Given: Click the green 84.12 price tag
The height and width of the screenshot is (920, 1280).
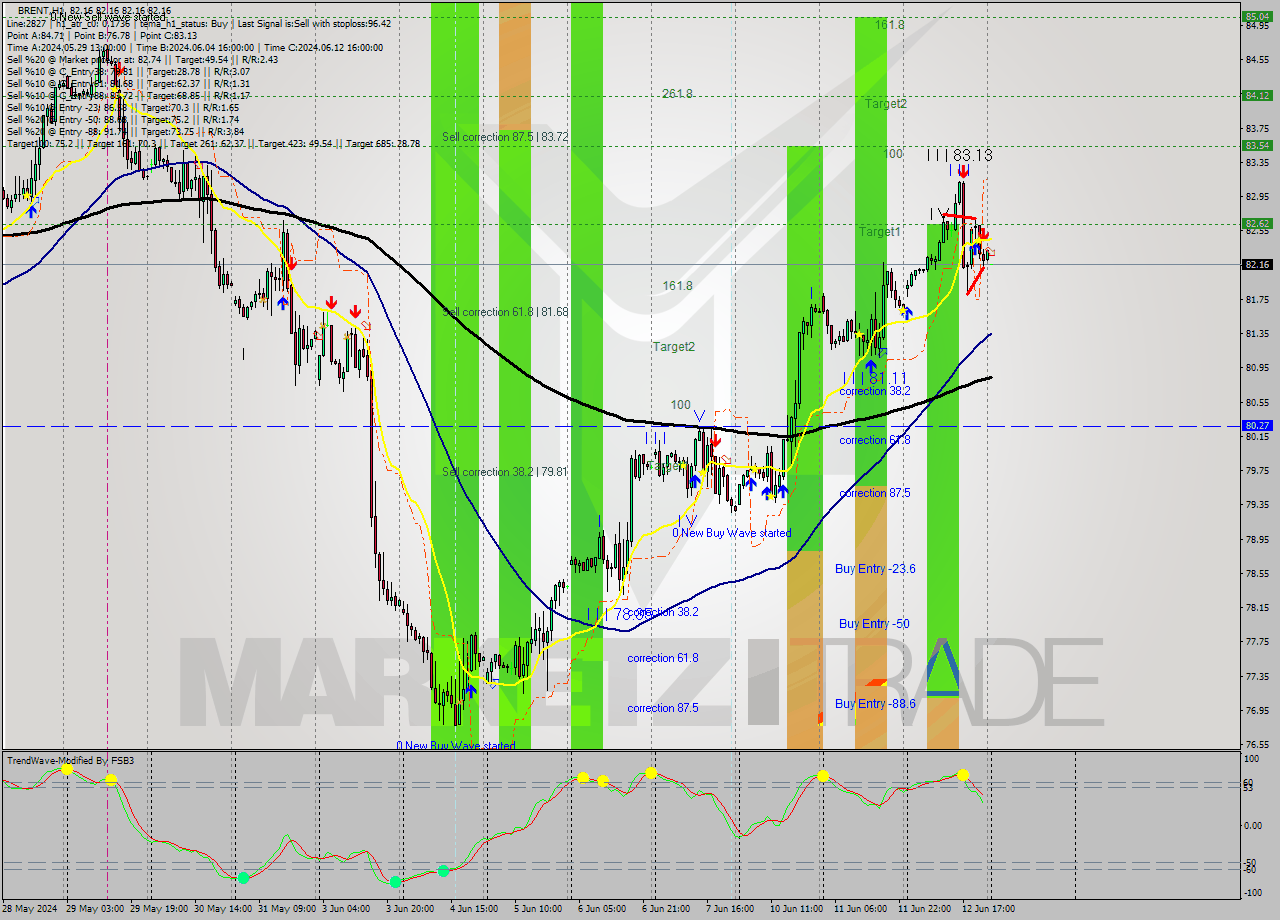Looking at the screenshot, I should click(1256, 96).
